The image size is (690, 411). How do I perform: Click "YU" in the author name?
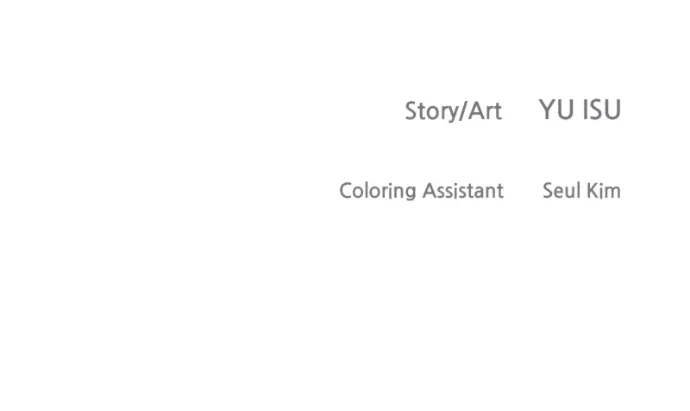(x=557, y=110)
